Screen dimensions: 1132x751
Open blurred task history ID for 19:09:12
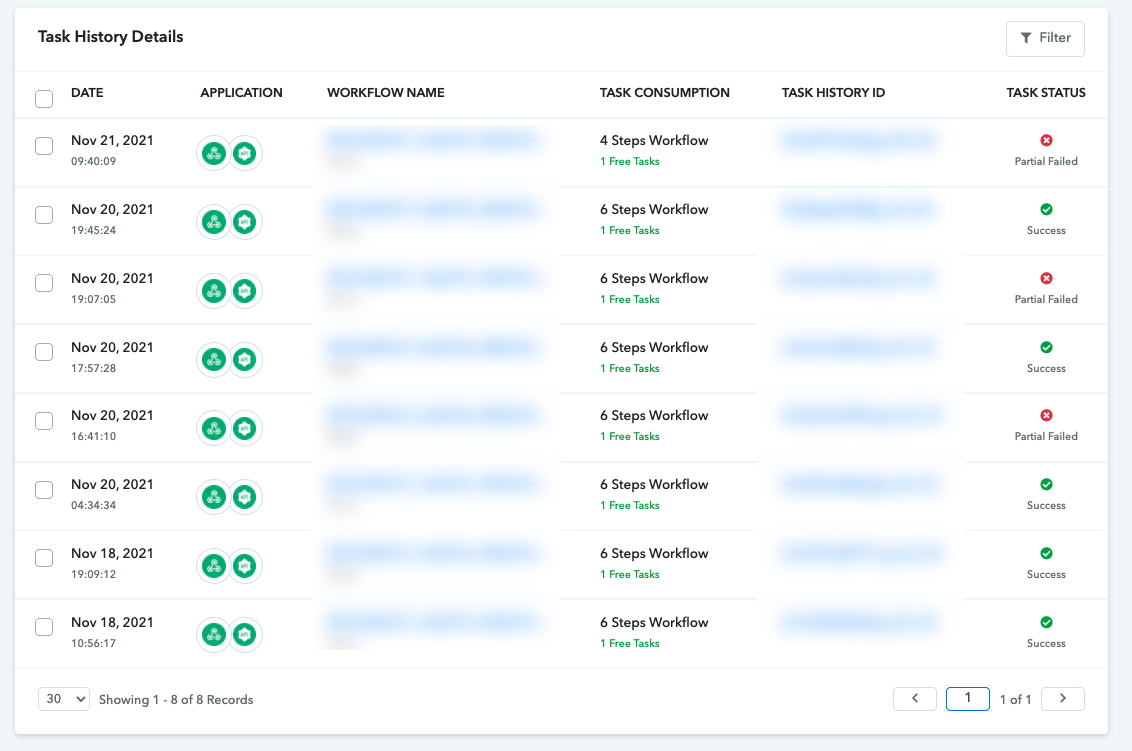click(860, 553)
